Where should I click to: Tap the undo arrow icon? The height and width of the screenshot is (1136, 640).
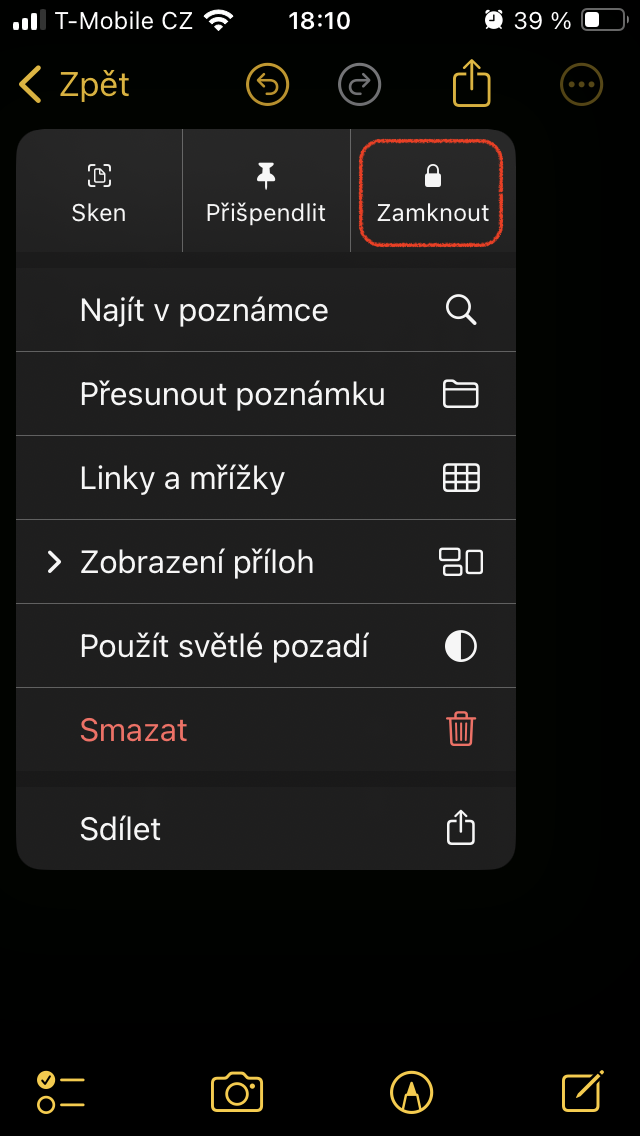(x=267, y=85)
